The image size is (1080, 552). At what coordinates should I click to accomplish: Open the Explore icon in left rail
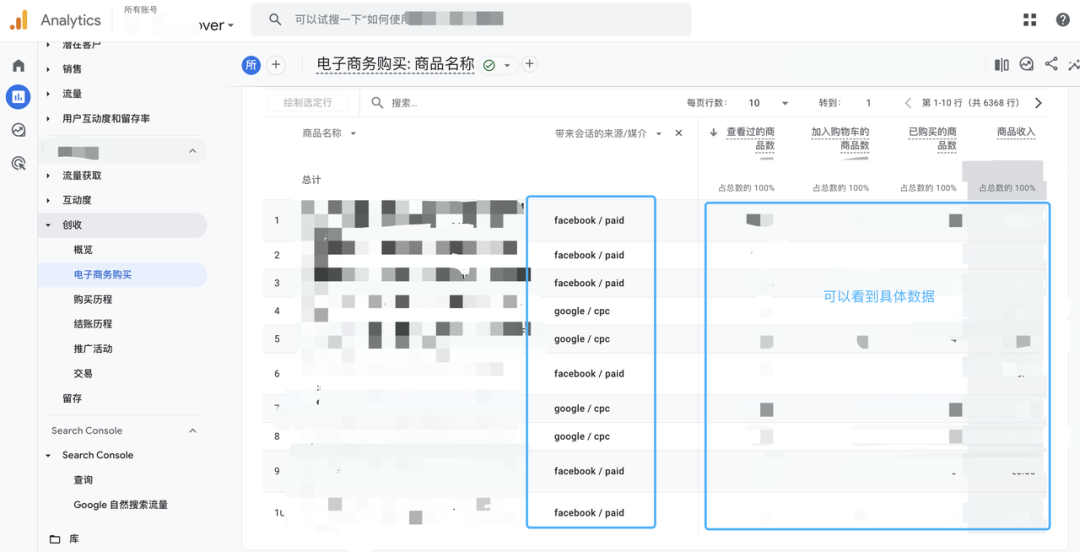click(19, 130)
